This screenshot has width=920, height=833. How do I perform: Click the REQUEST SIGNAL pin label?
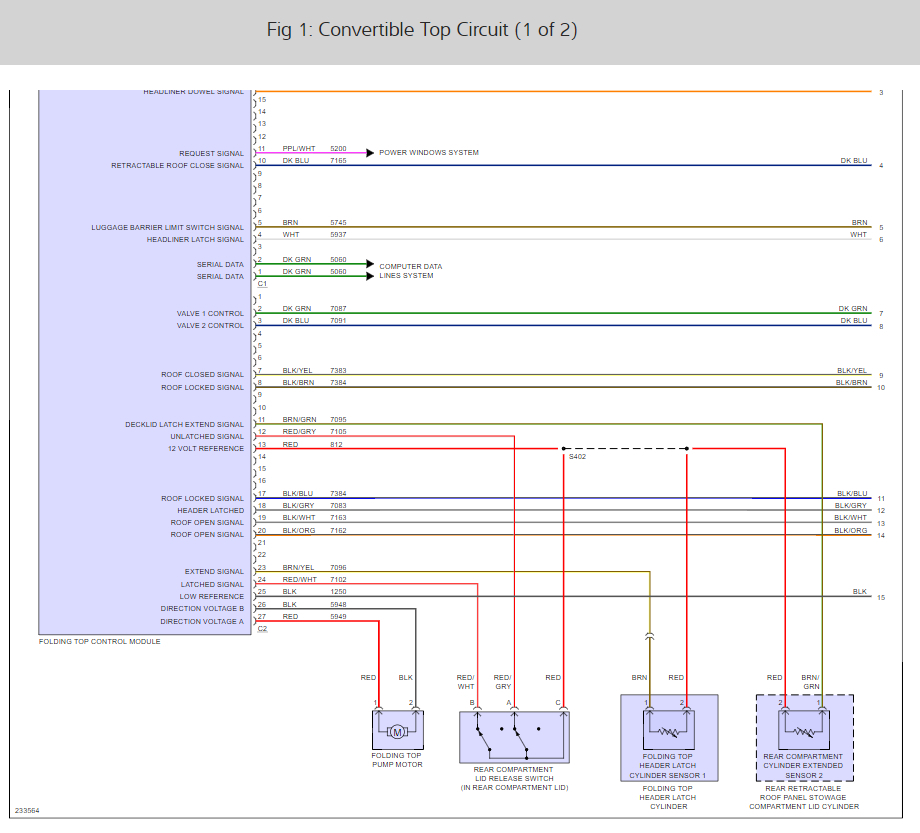211,154
